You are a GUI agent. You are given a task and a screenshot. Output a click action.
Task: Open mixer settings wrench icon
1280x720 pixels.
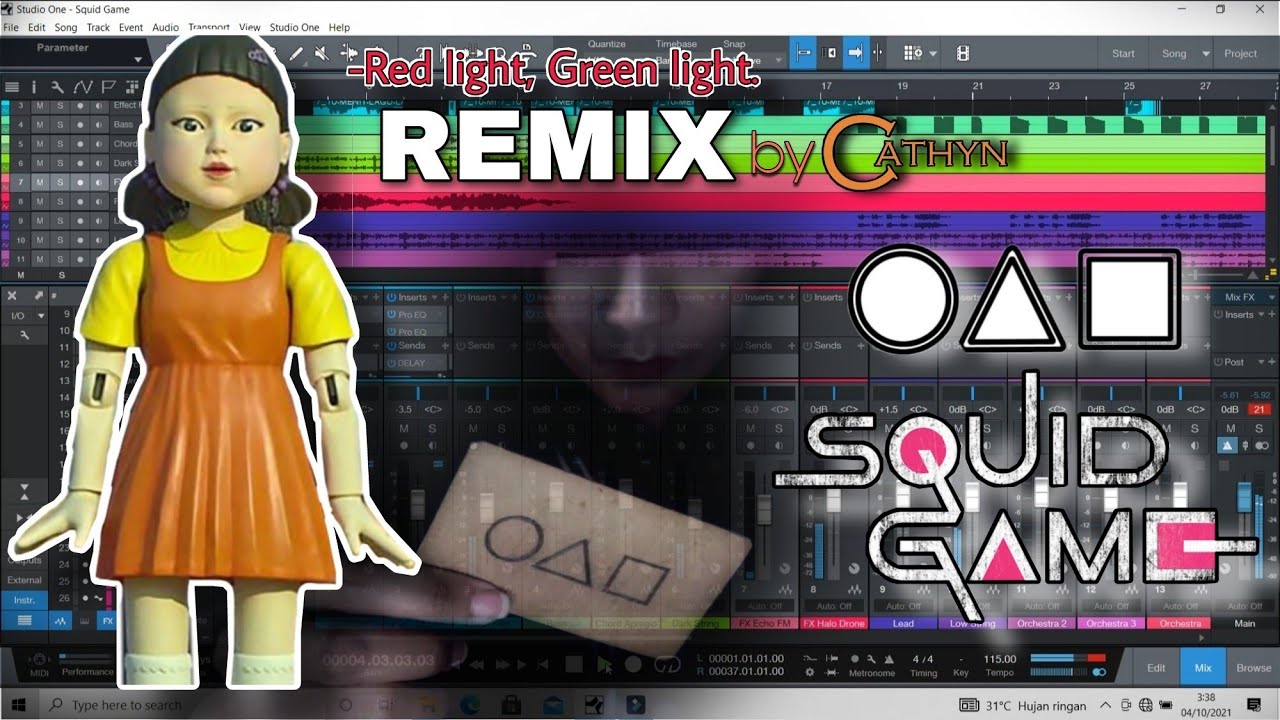point(24,336)
